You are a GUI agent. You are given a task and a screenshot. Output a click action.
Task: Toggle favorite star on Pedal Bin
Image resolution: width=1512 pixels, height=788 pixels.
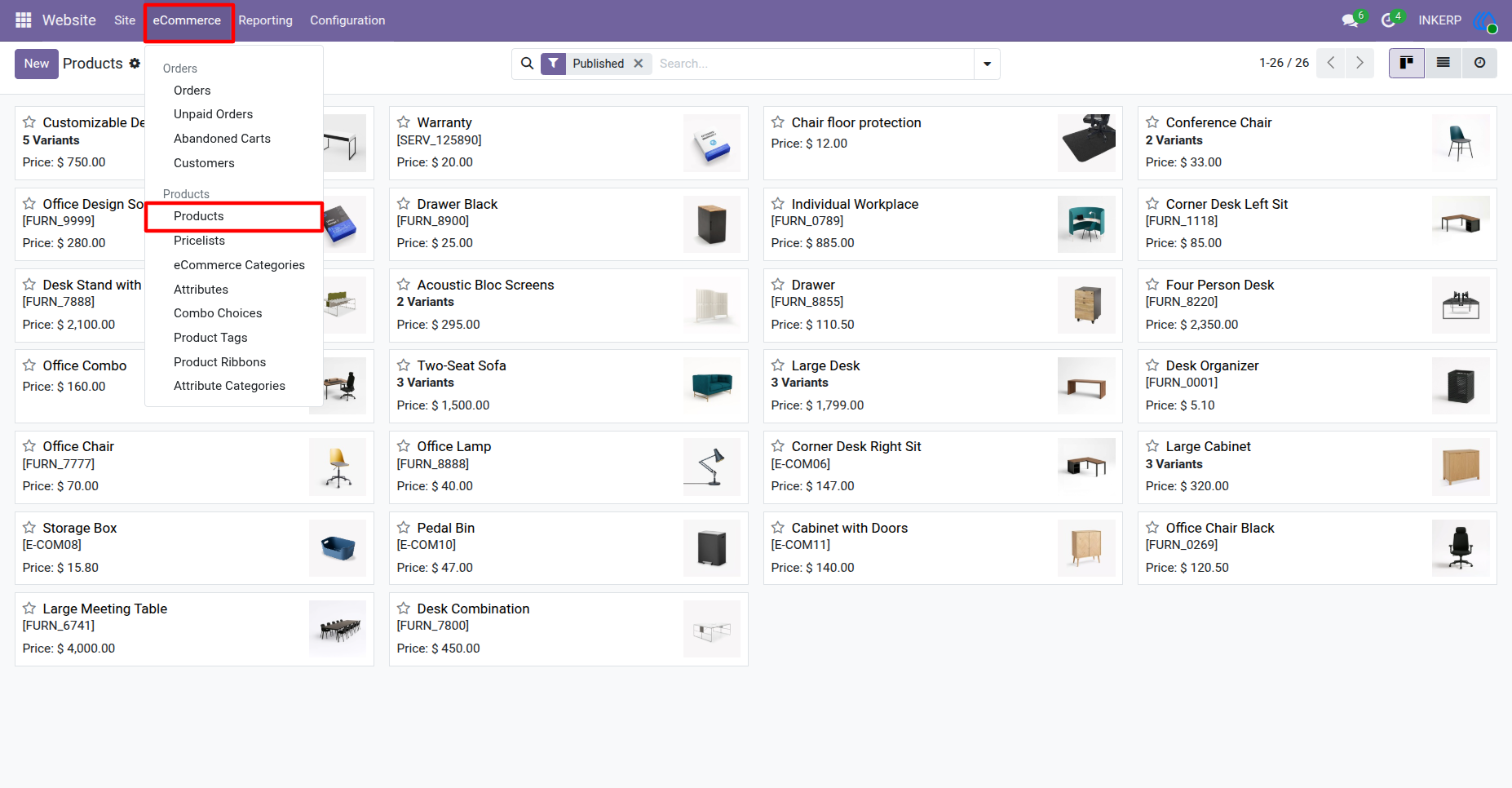point(404,528)
